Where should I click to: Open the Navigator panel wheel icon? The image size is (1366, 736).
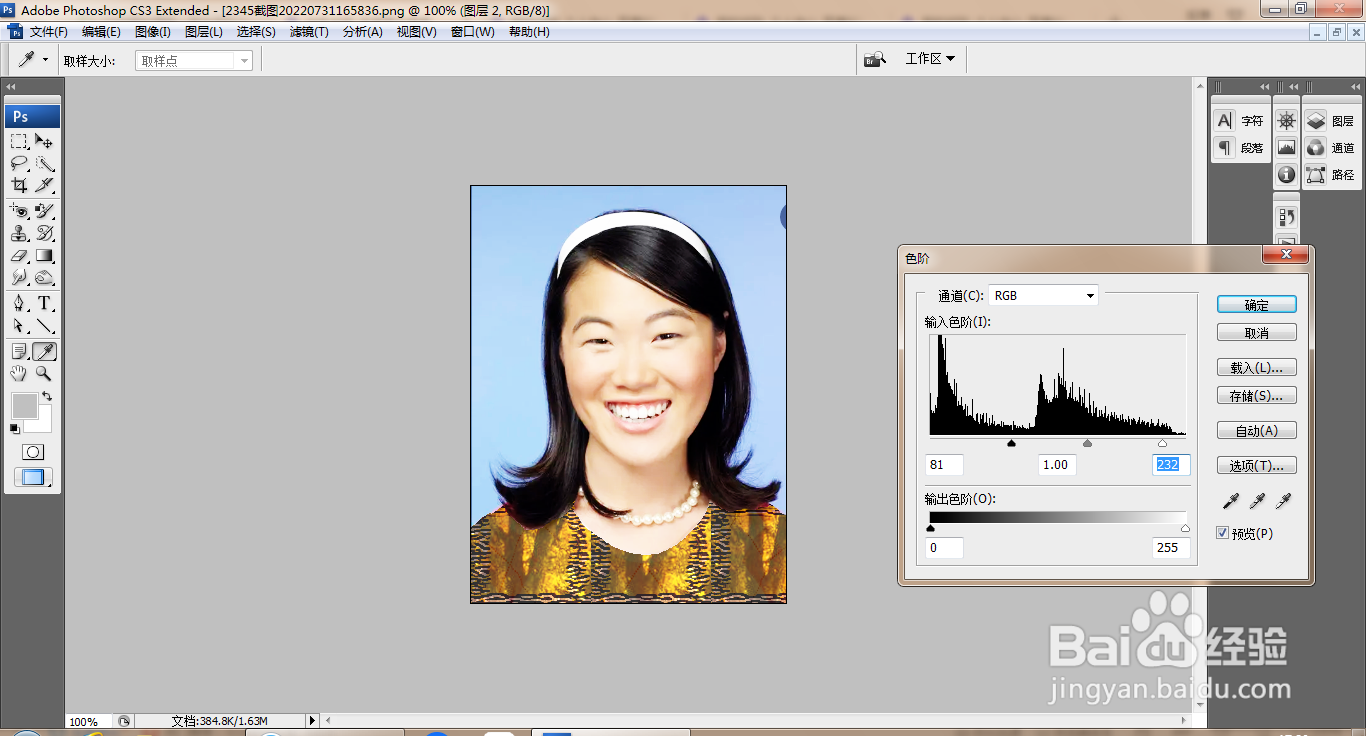1286,120
